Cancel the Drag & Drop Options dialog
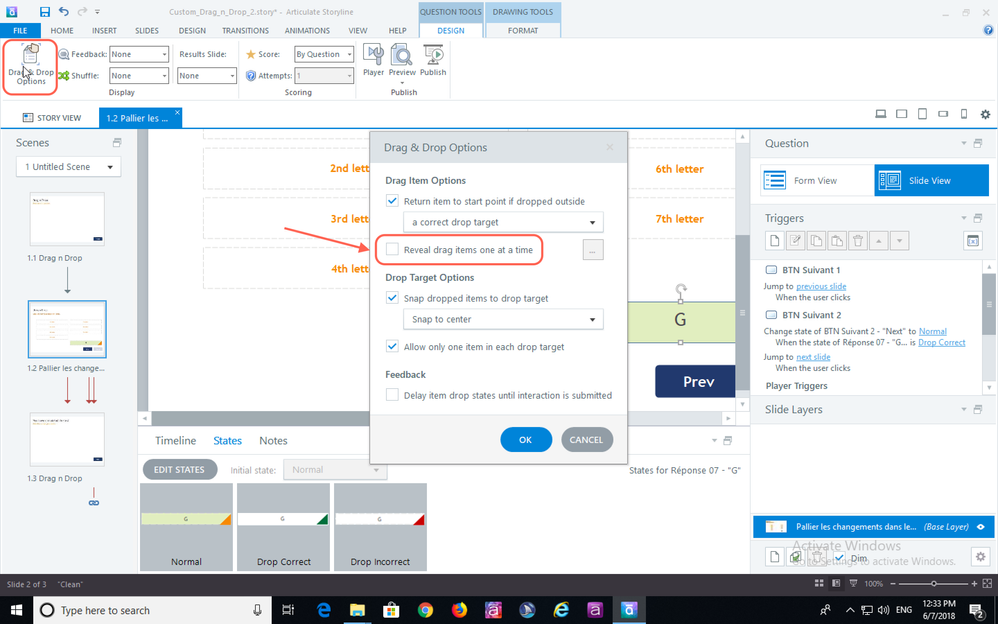This screenshot has width=998, height=624. tap(586, 439)
